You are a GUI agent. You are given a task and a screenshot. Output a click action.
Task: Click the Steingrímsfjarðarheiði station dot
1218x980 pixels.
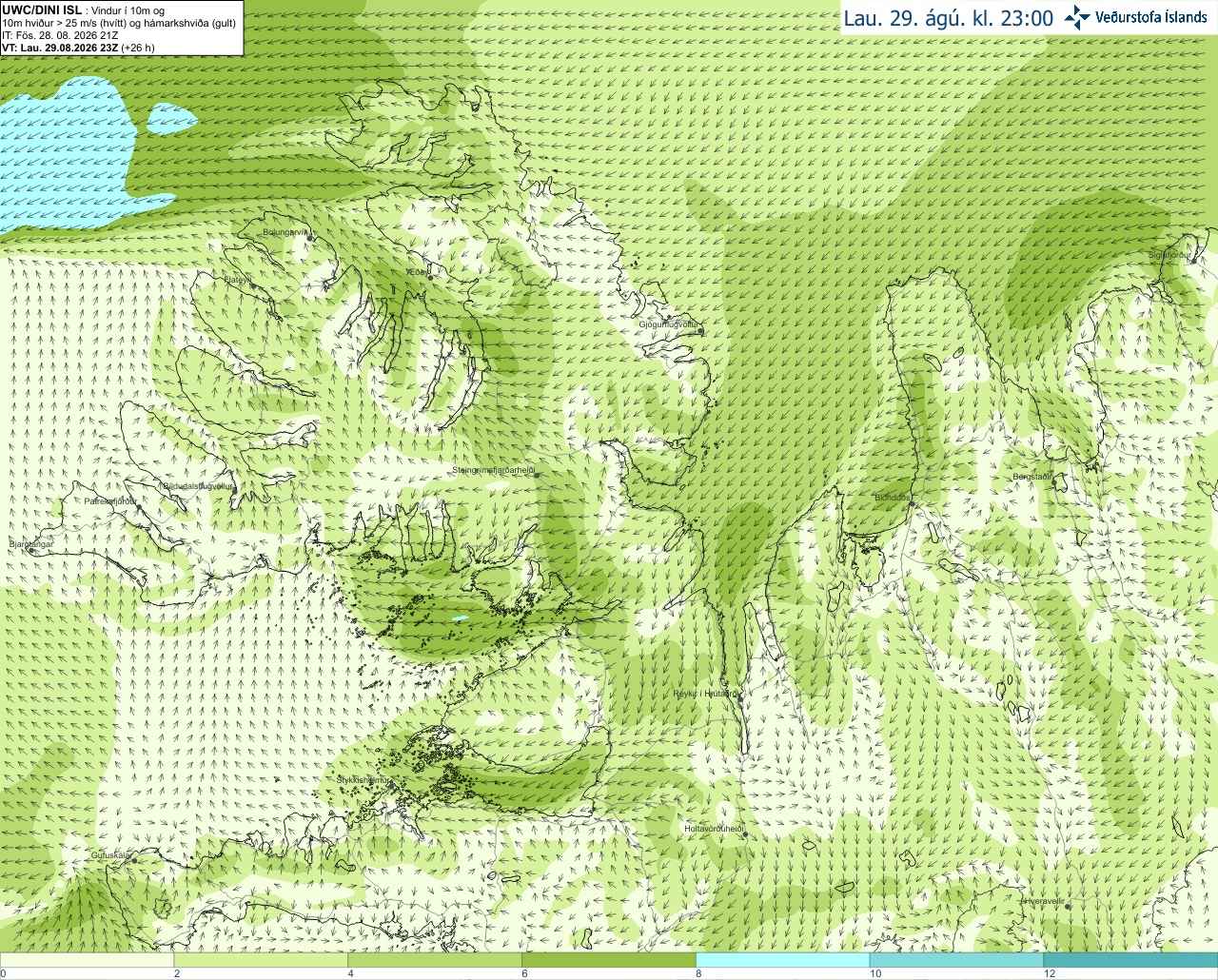[x=538, y=475]
